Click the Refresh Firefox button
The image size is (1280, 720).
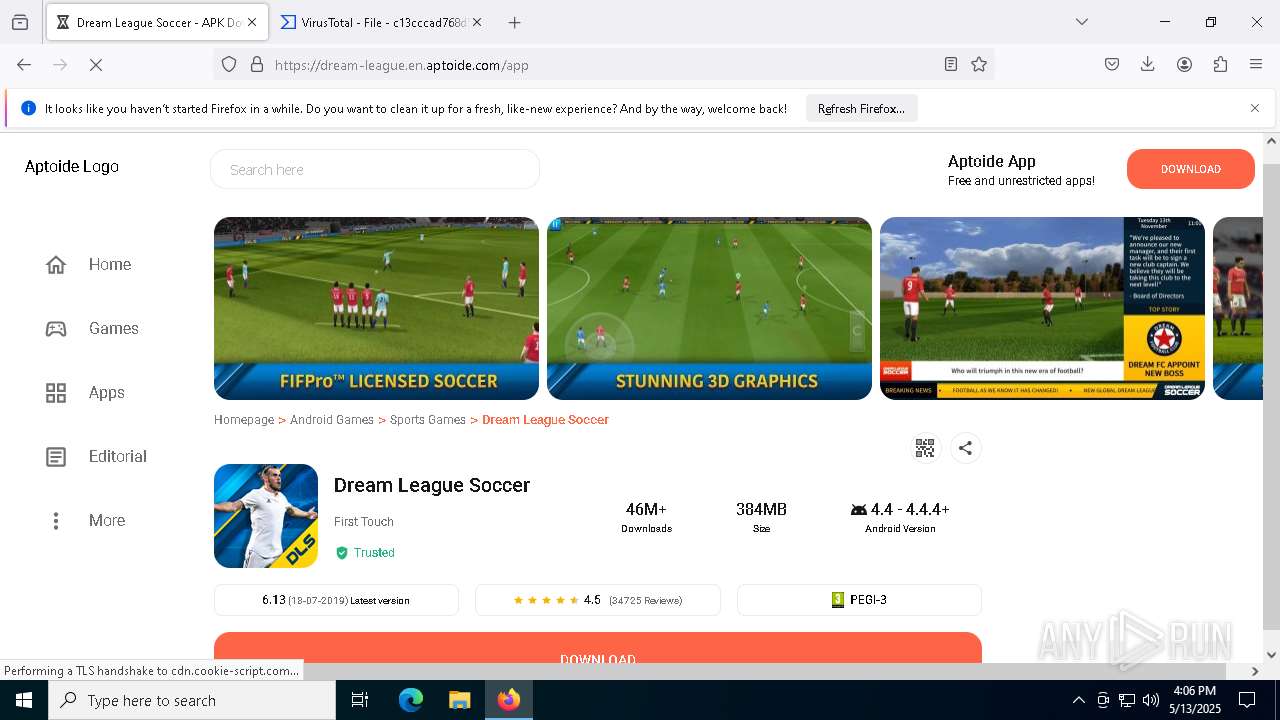pyautogui.click(x=861, y=108)
